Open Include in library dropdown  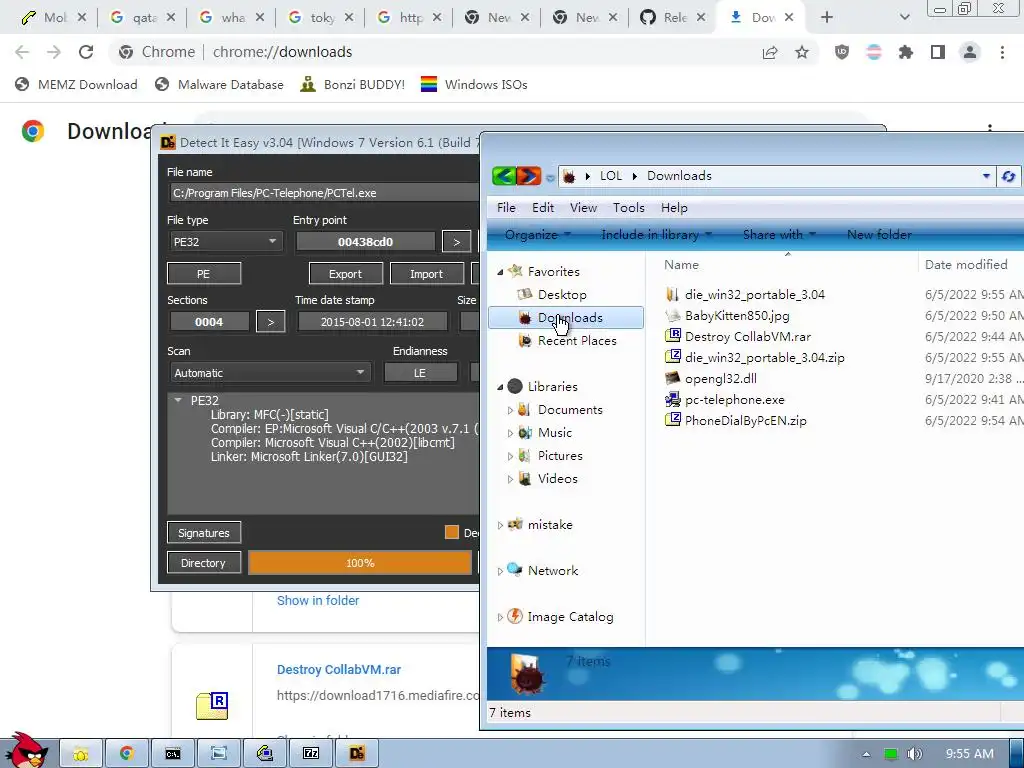pos(656,234)
